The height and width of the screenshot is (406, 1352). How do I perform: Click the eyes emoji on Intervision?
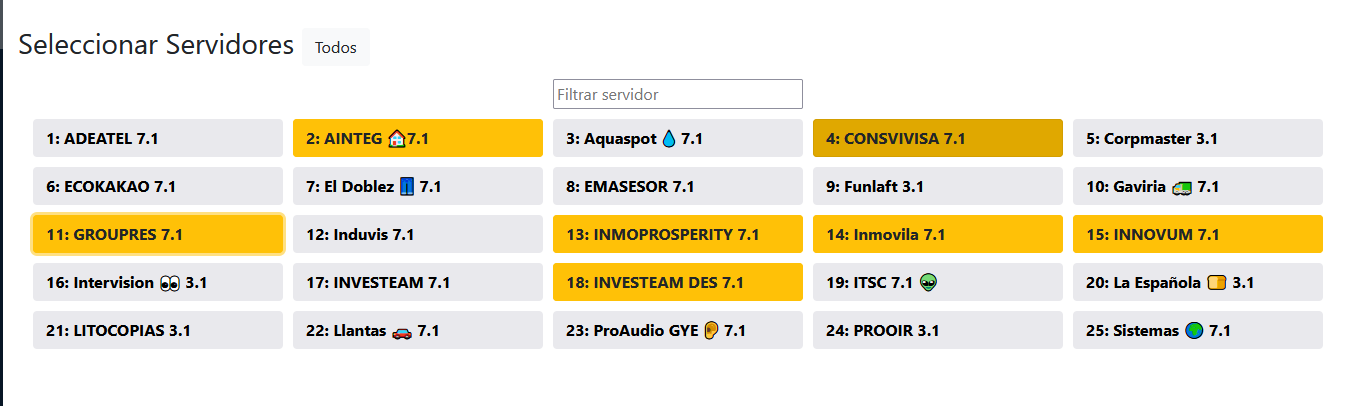tap(169, 283)
